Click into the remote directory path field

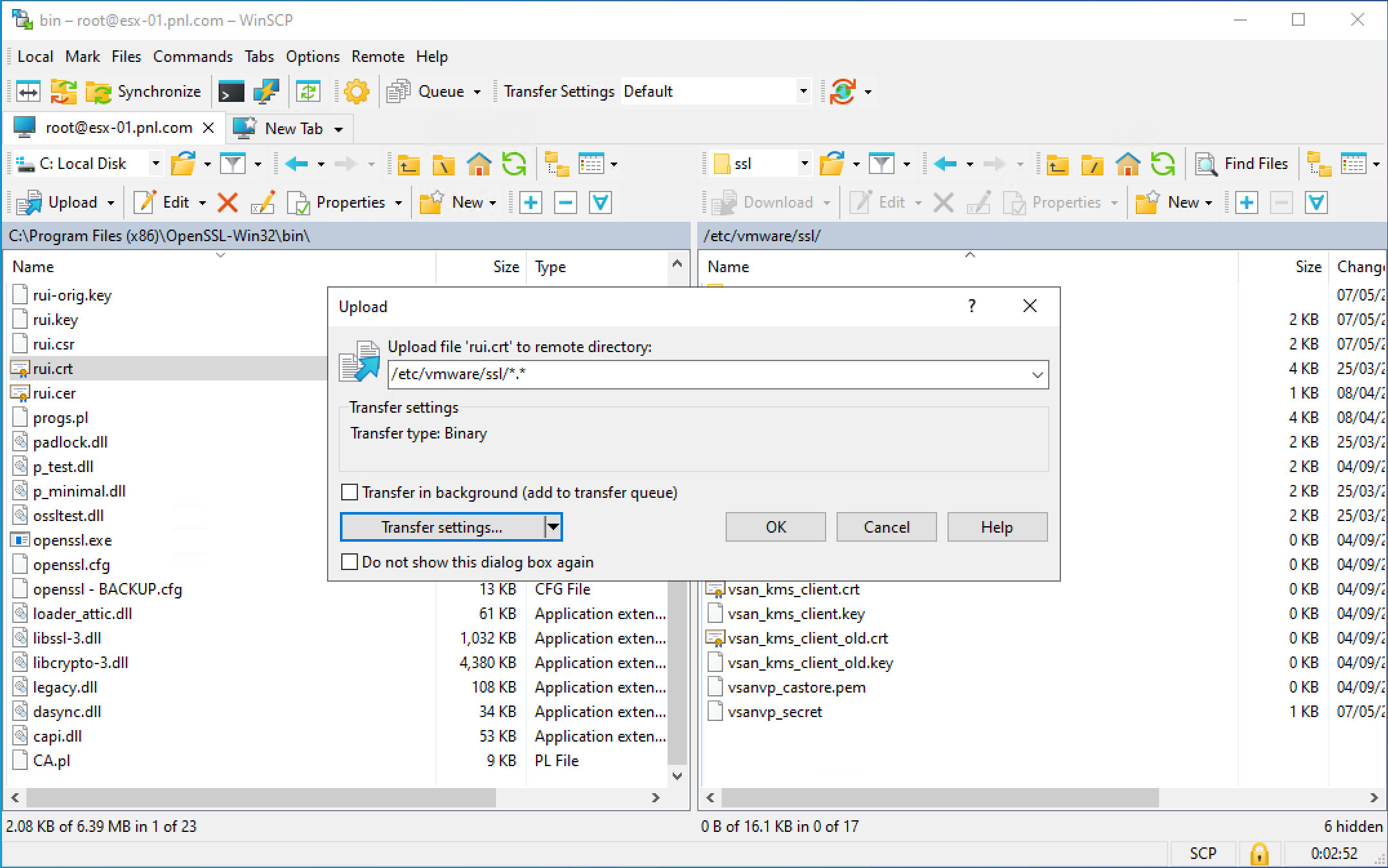pos(707,375)
